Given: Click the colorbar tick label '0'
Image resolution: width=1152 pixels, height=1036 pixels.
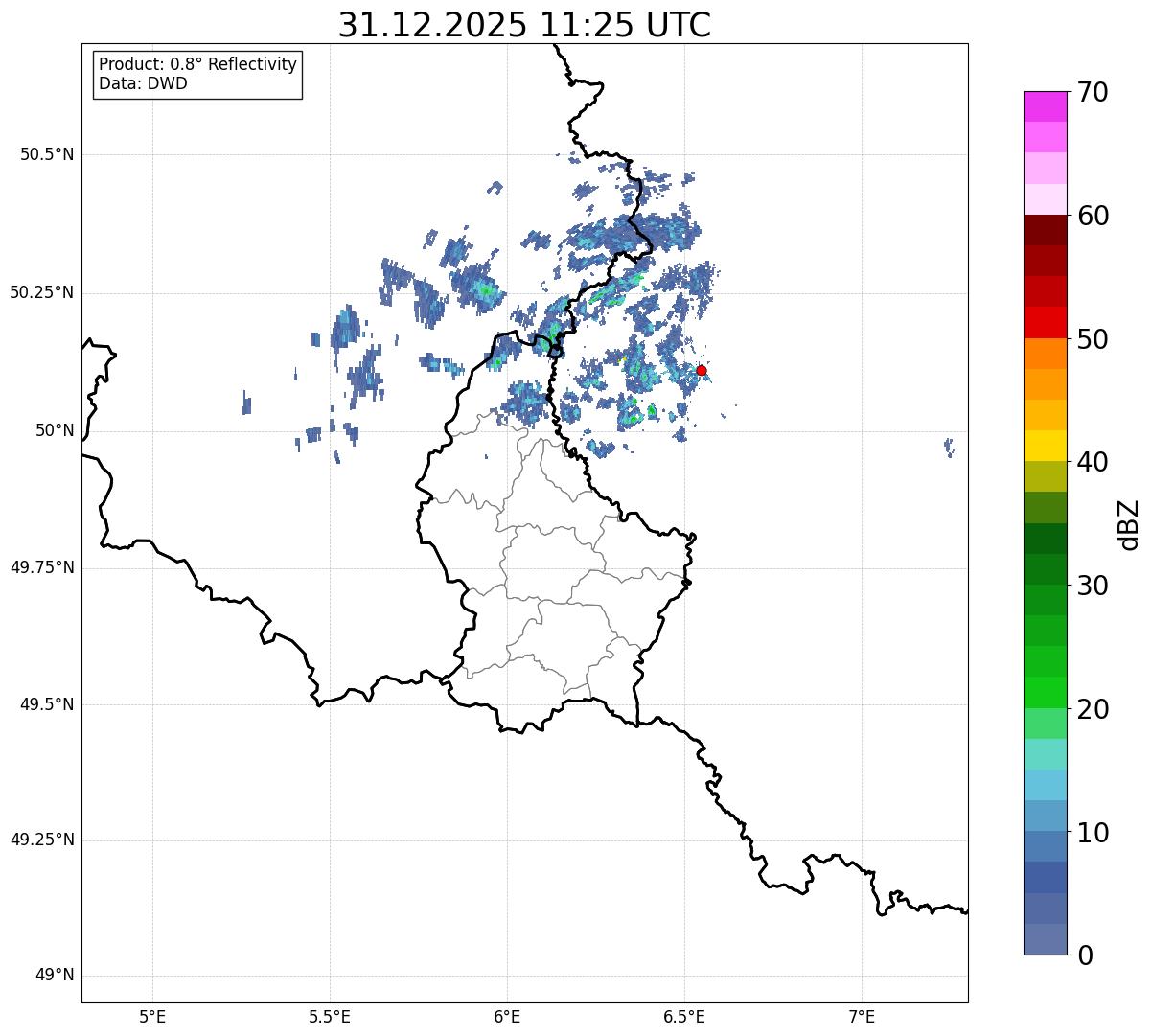Looking at the screenshot, I should tap(1086, 955).
